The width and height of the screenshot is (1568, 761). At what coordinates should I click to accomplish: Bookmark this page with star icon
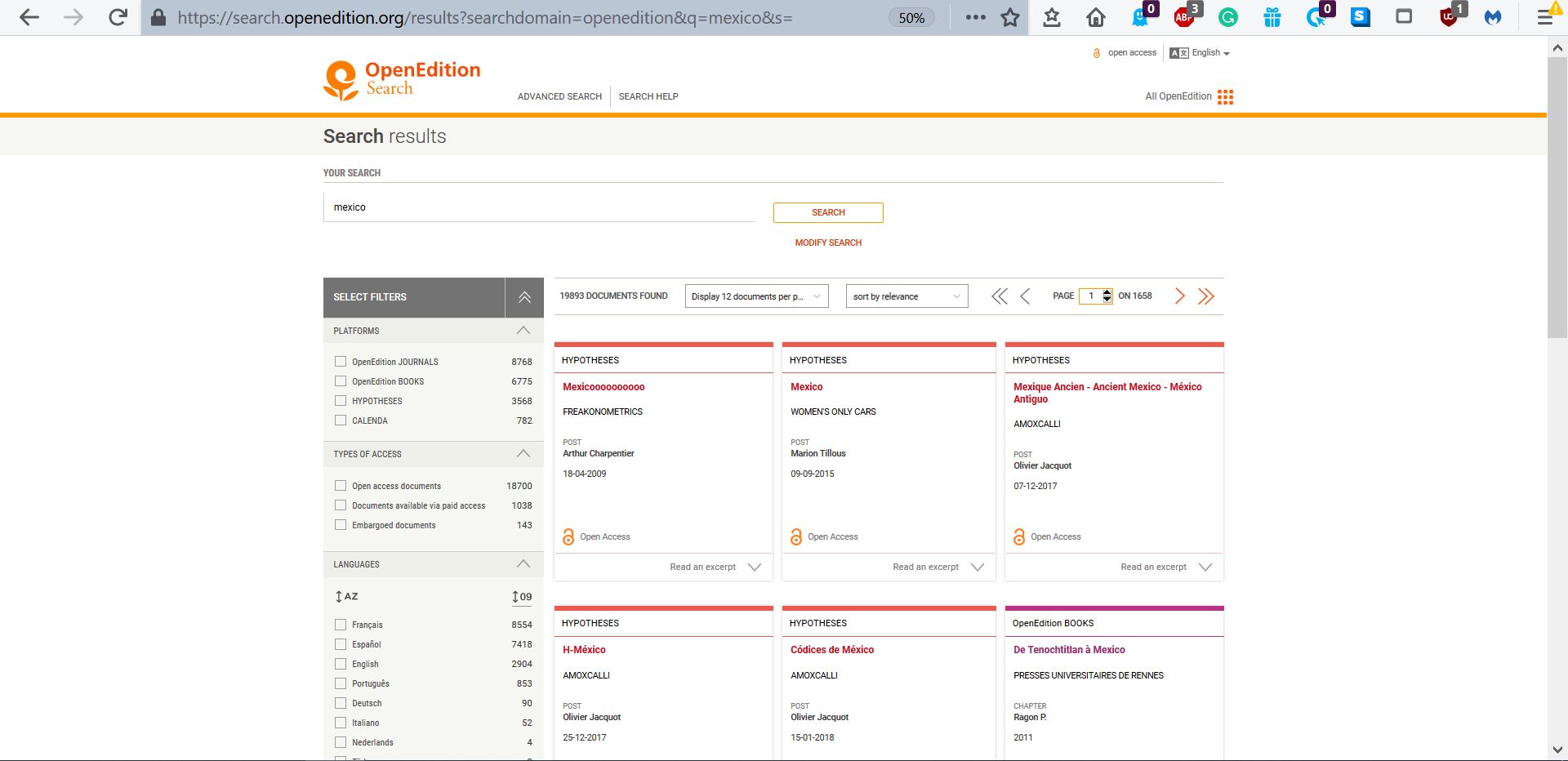[1010, 17]
